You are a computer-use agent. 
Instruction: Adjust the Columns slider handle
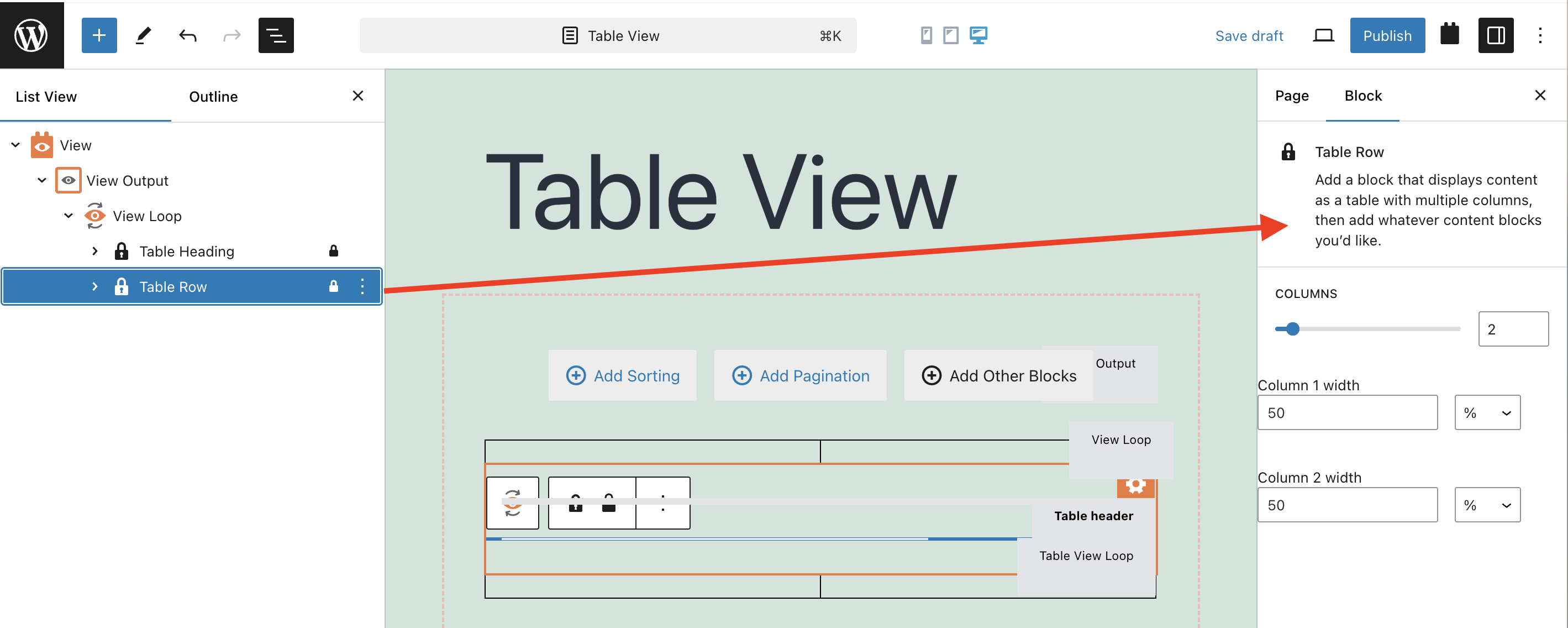click(1292, 329)
